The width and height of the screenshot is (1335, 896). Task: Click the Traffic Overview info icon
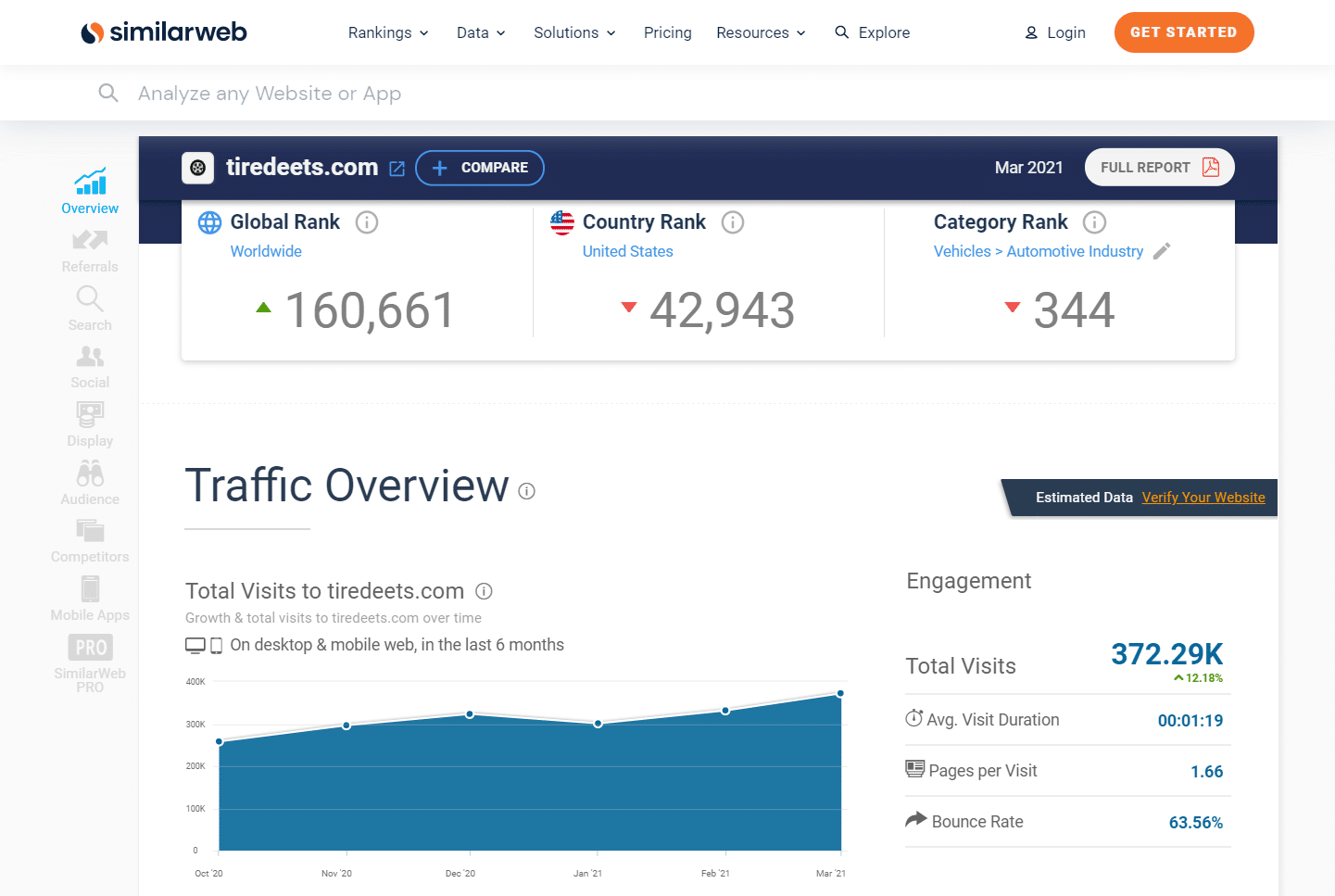click(527, 491)
